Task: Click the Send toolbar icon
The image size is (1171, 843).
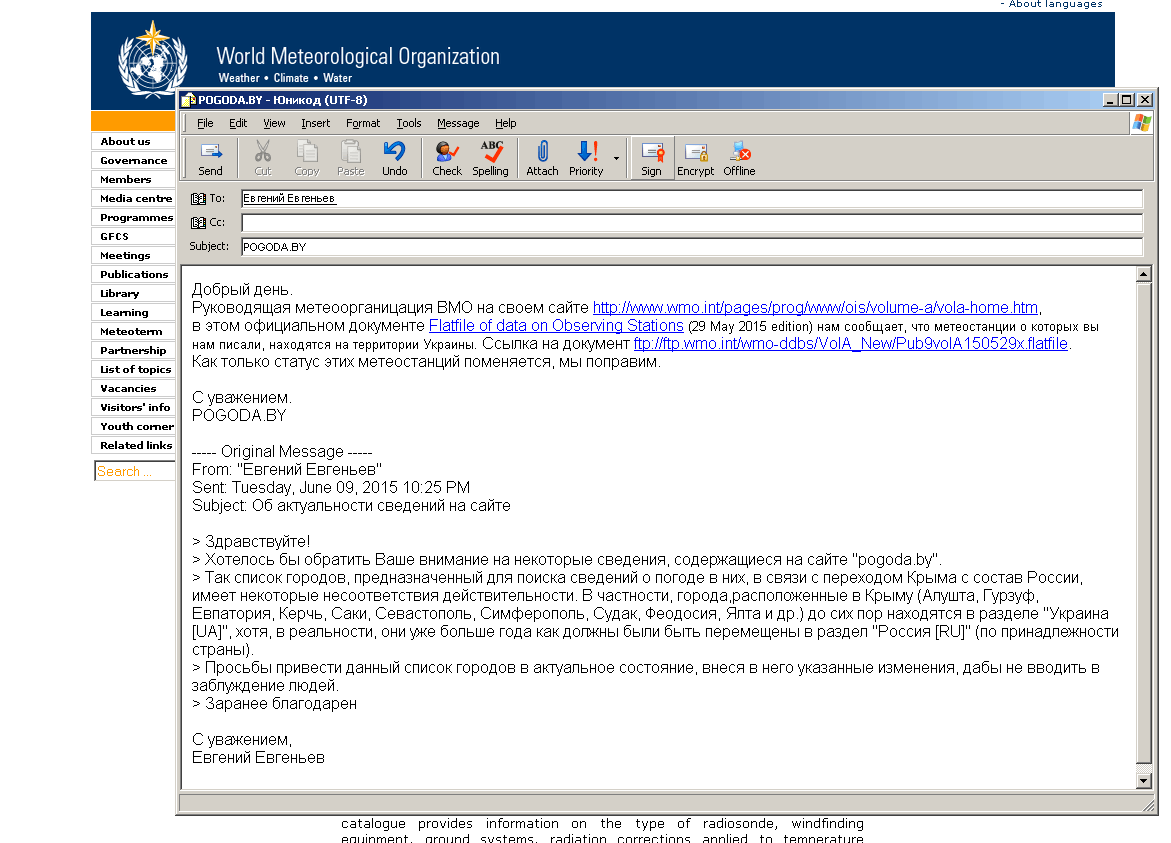Action: click(211, 158)
